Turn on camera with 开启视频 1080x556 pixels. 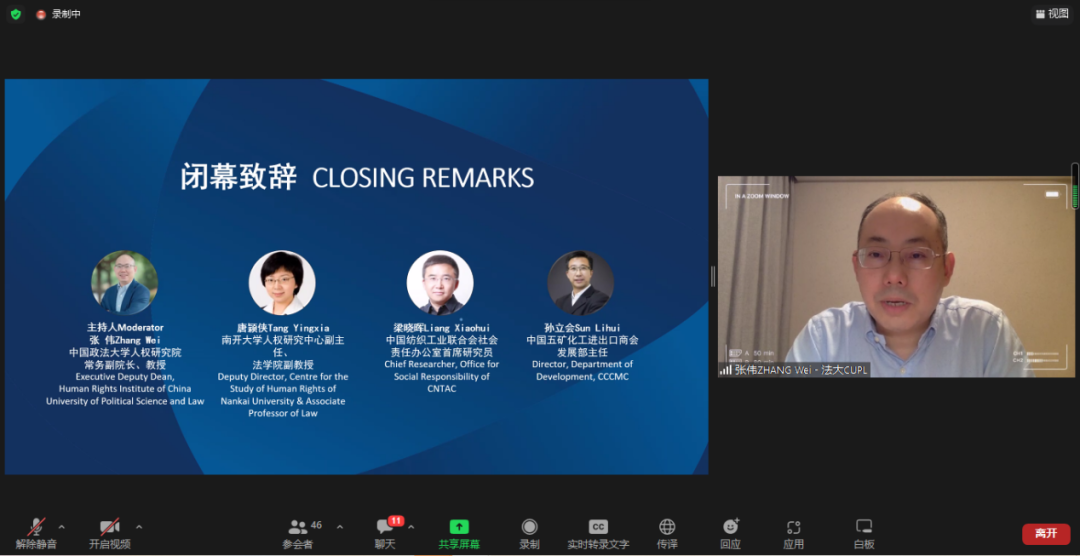tap(109, 533)
